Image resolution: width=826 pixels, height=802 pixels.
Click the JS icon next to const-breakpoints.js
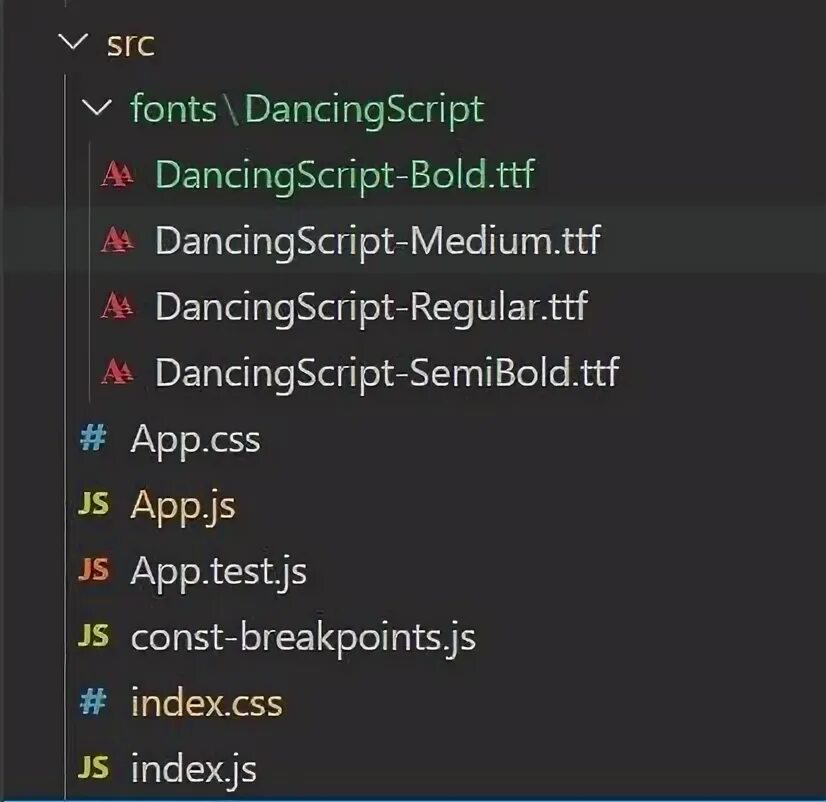pyautogui.click(x=94, y=635)
